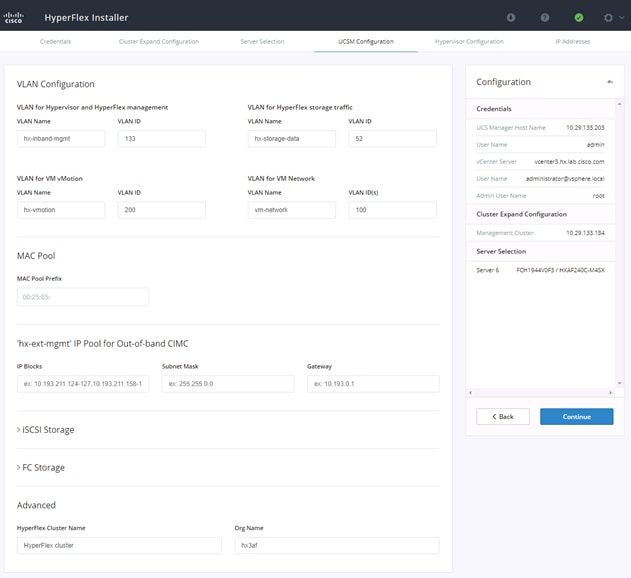Select the Server 6 entry
This screenshot has height=578, width=631.
(540, 270)
